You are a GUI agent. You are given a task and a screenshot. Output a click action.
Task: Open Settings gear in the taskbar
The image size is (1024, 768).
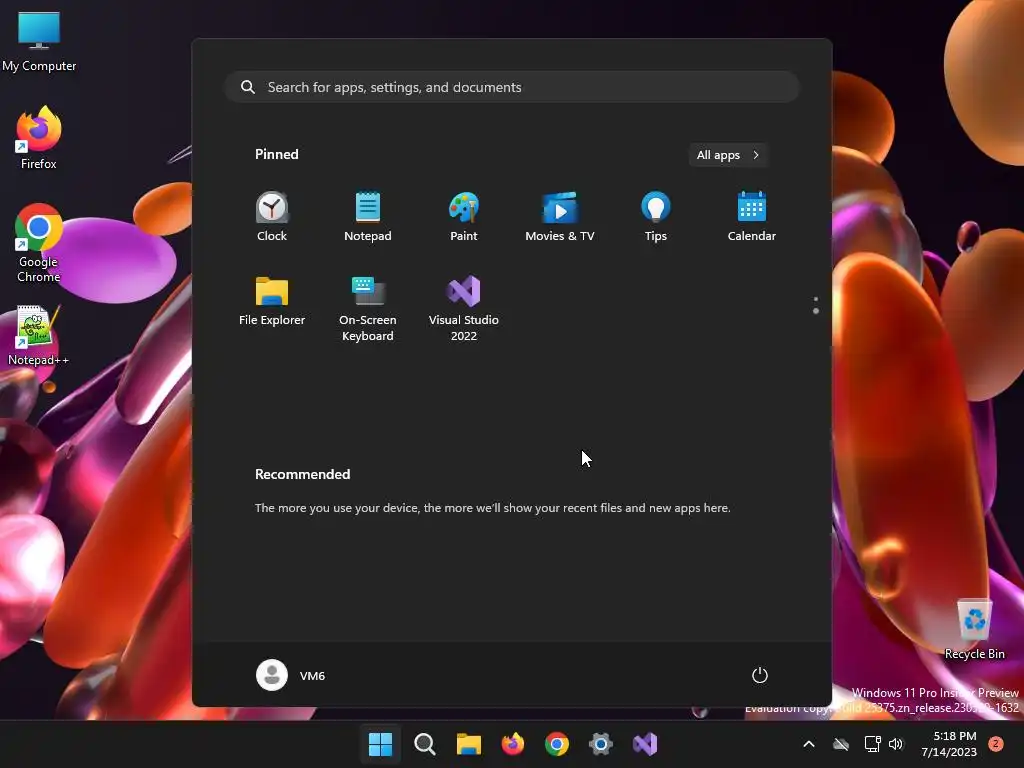pos(601,744)
